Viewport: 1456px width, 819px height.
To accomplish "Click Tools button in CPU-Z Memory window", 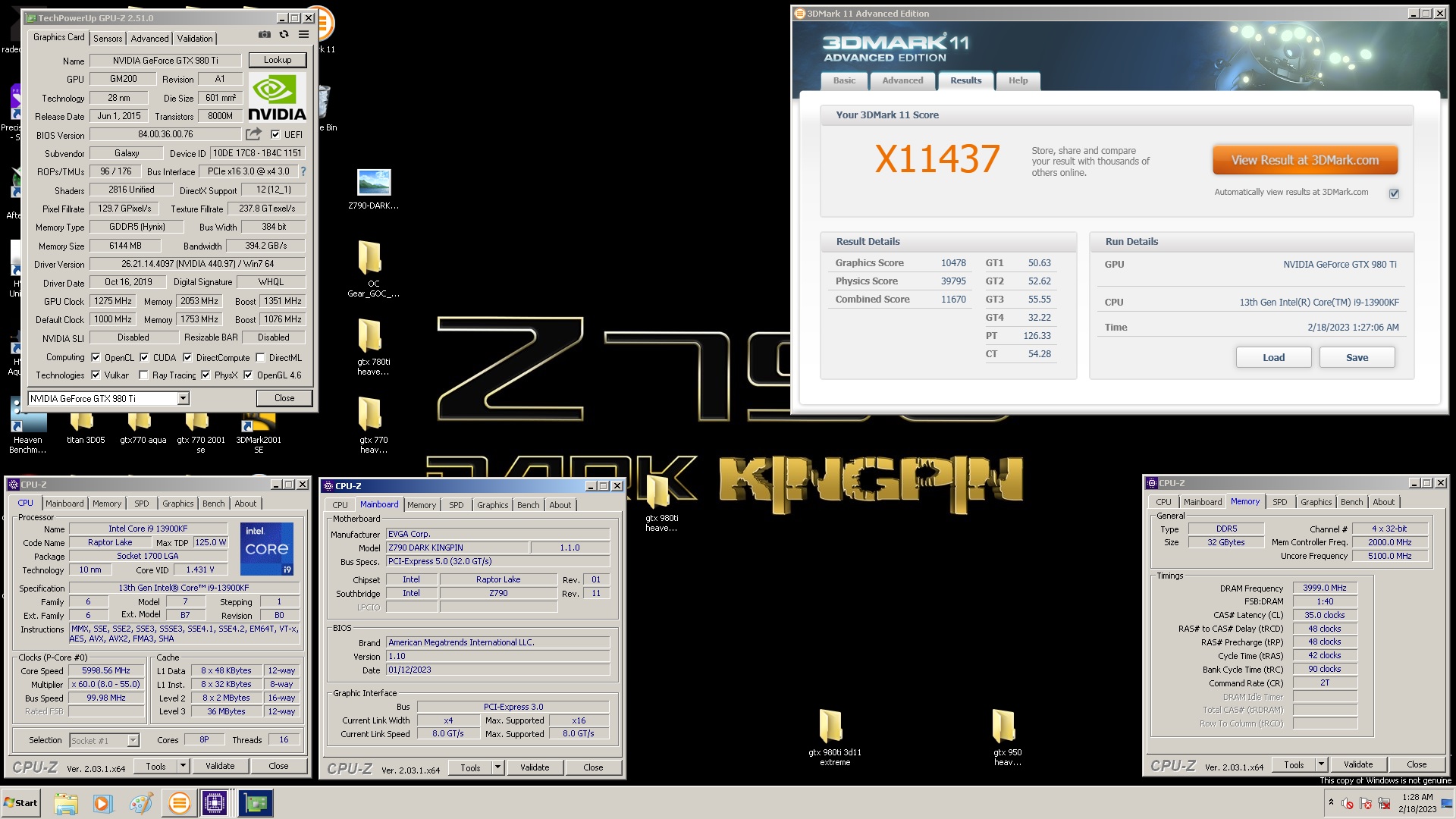I will coord(1294,764).
